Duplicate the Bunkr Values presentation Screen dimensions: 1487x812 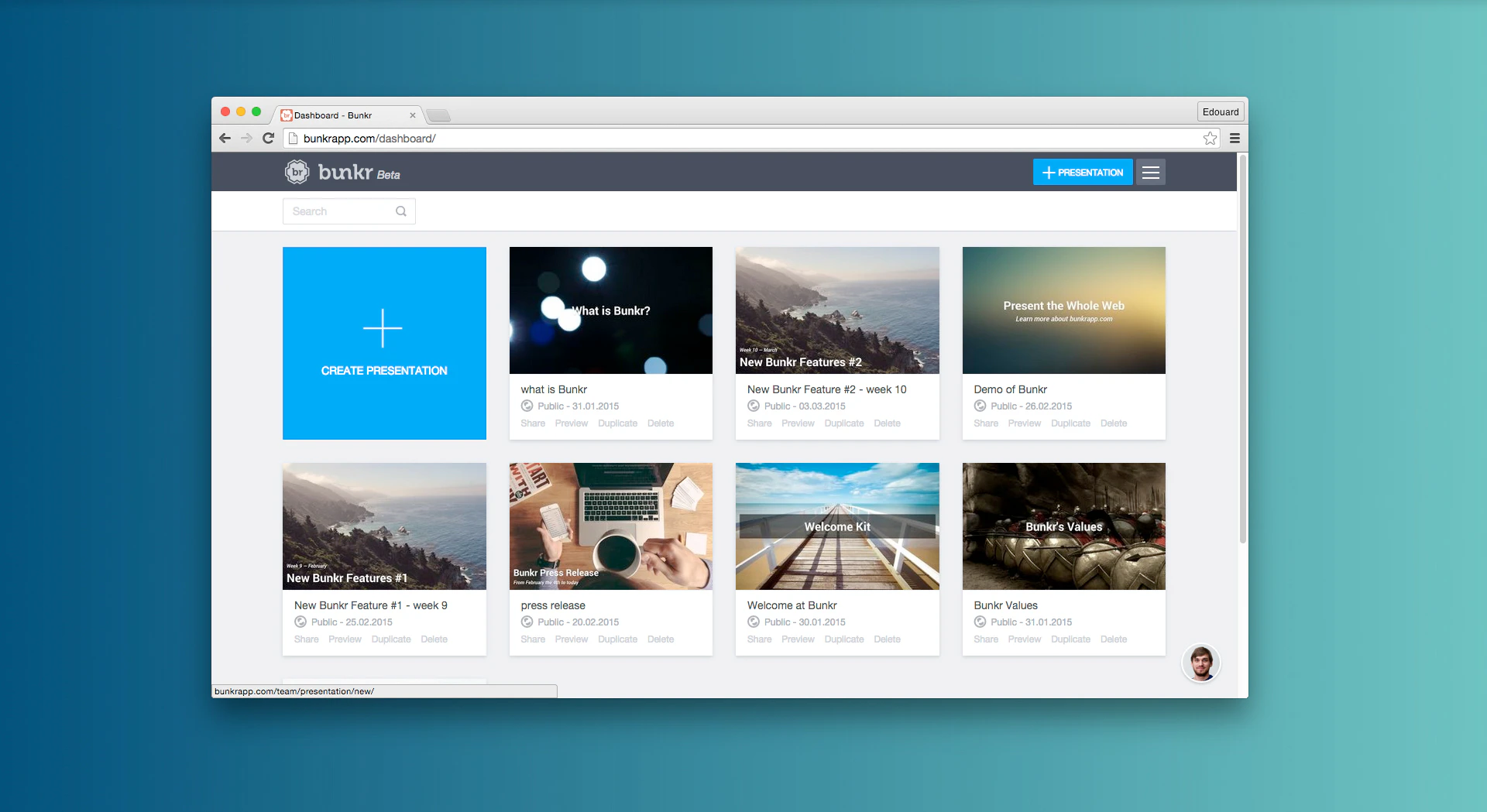[x=1070, y=639]
